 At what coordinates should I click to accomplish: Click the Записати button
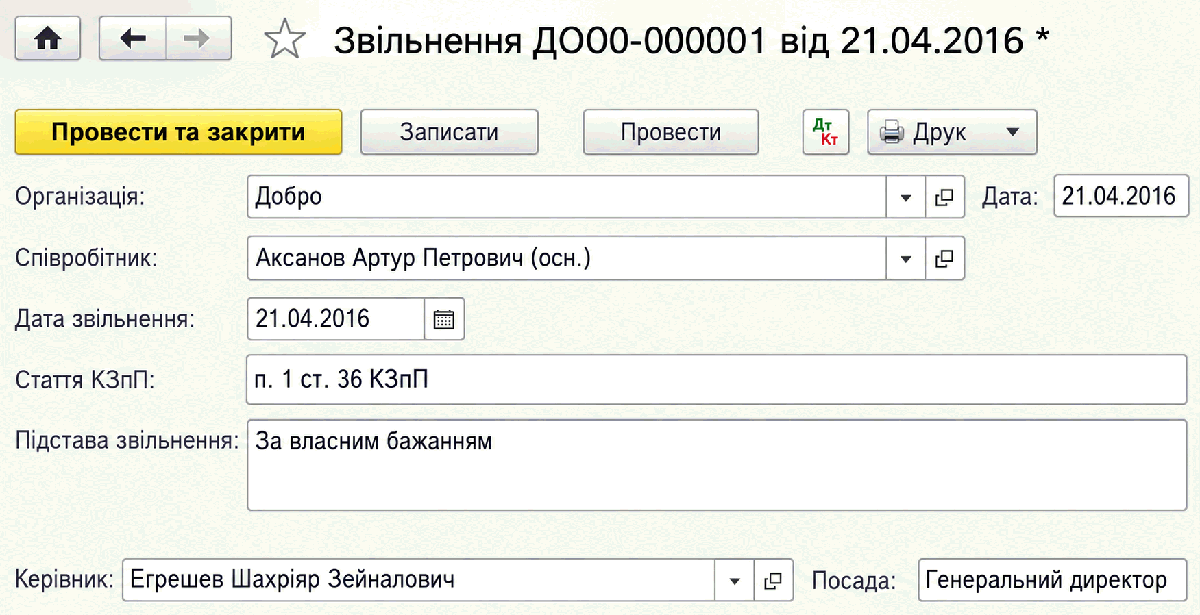point(449,132)
